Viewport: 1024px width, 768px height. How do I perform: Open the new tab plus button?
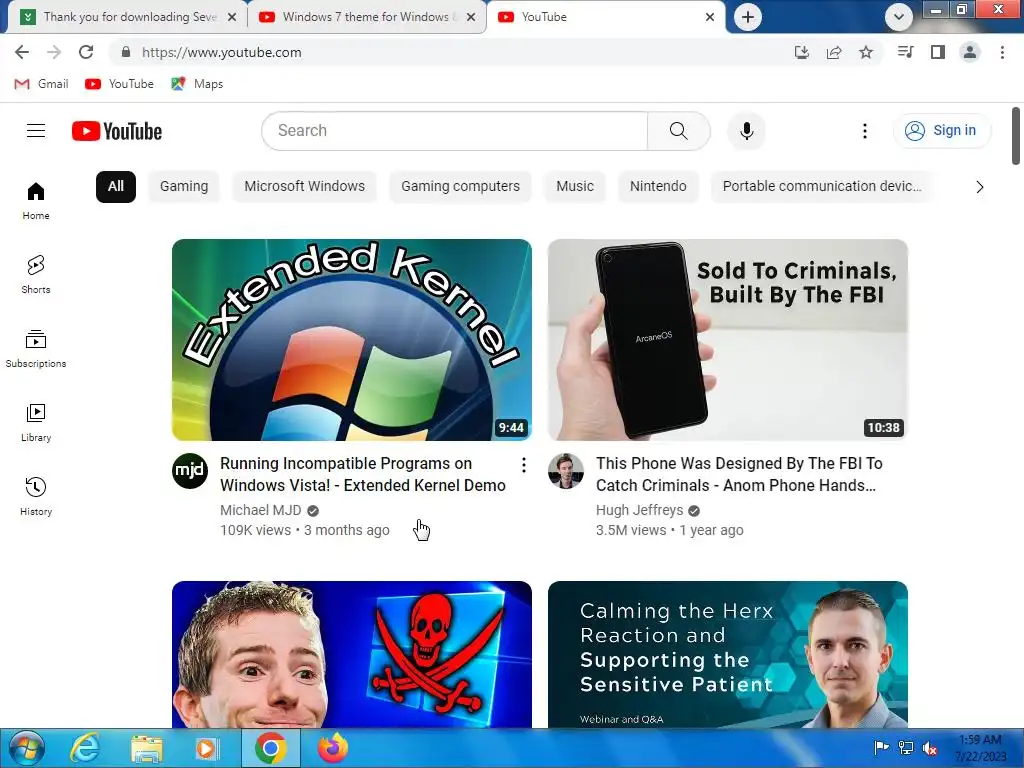click(748, 17)
